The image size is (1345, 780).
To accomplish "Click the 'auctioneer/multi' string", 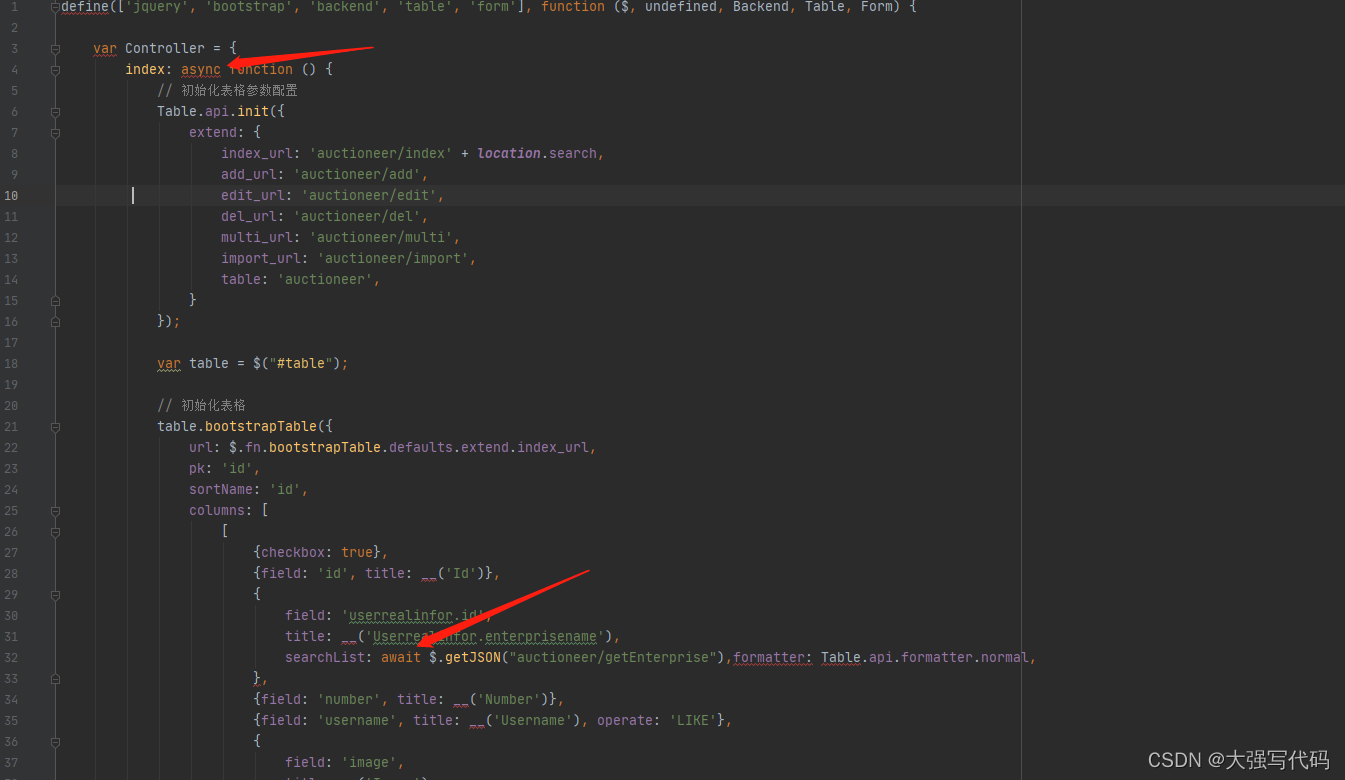I will pos(381,237).
